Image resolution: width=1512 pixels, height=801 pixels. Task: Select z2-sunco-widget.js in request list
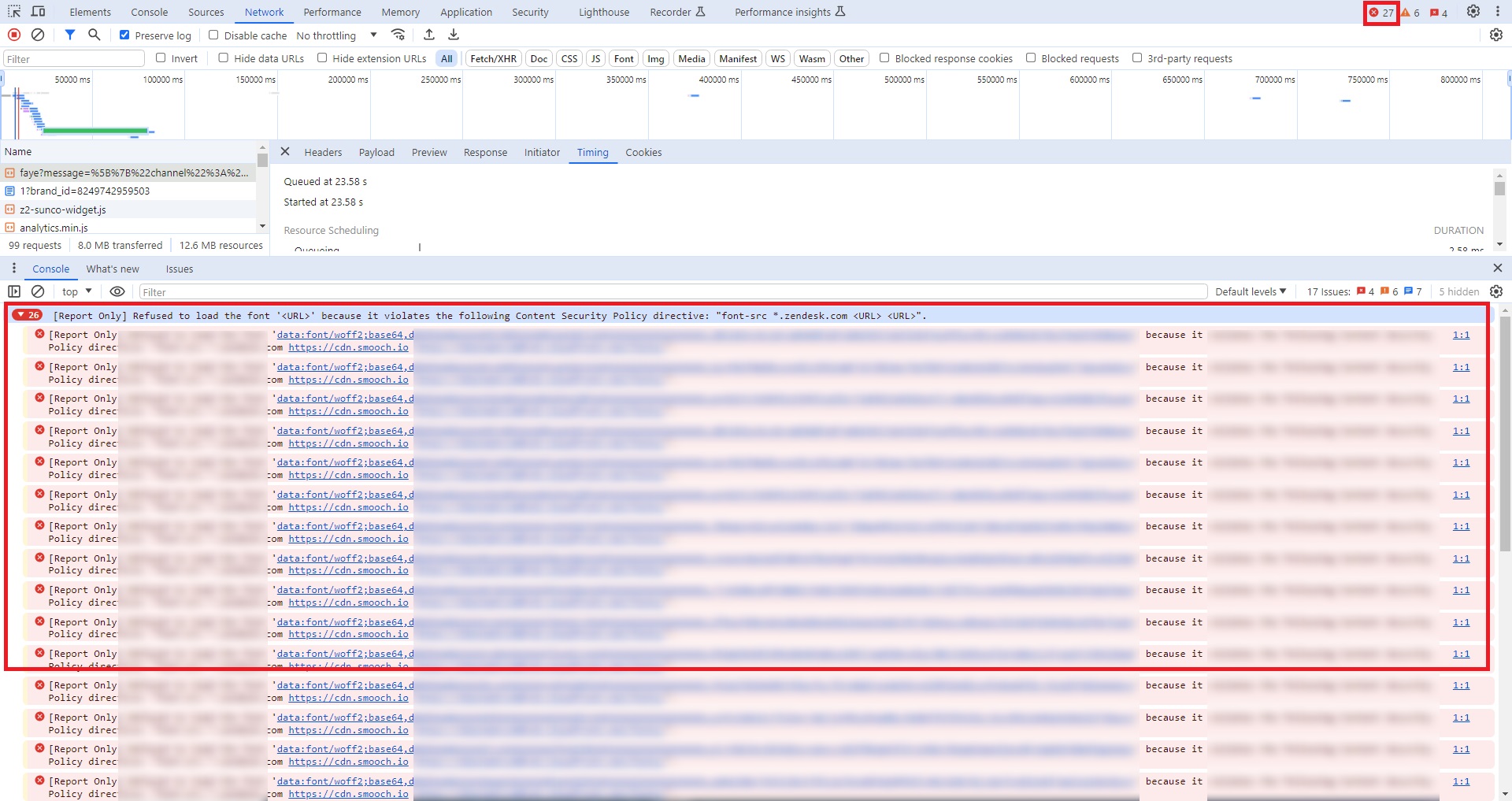63,210
